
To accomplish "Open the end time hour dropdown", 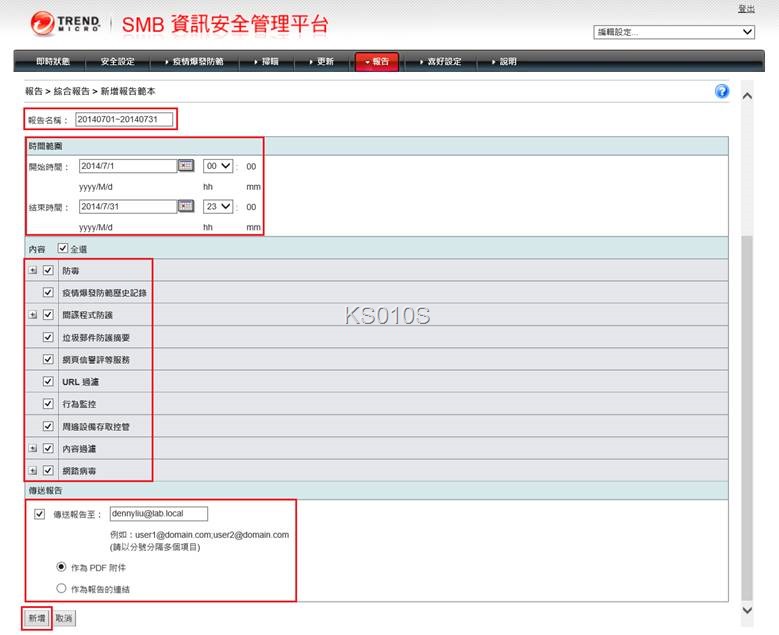I will point(218,206).
